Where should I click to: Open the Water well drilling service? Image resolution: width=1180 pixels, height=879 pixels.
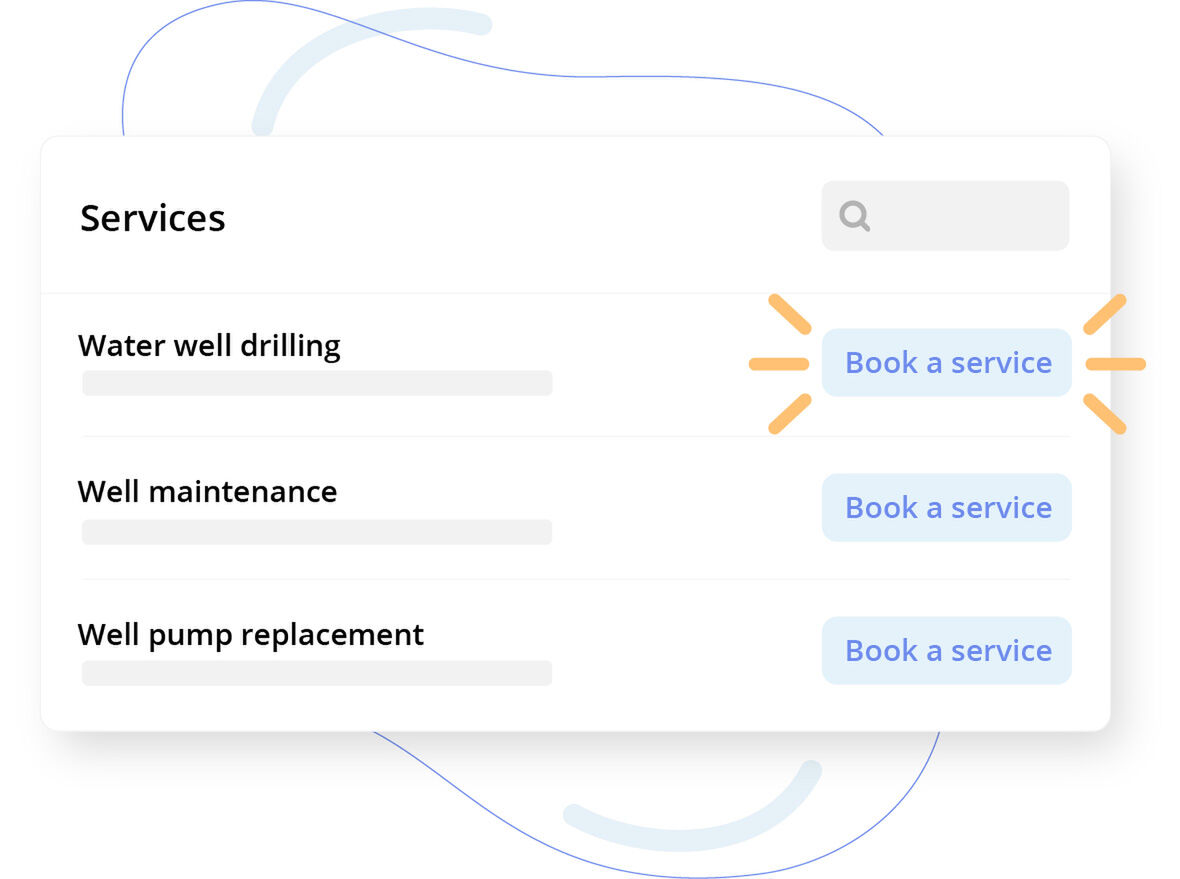pyautogui.click(x=209, y=346)
